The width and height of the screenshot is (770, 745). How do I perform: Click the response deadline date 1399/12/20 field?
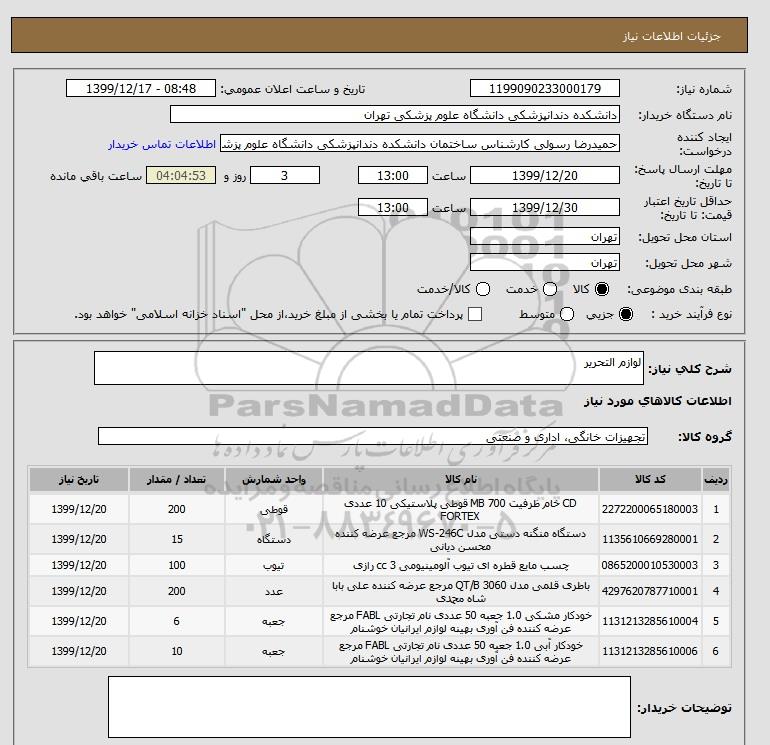[x=545, y=175]
